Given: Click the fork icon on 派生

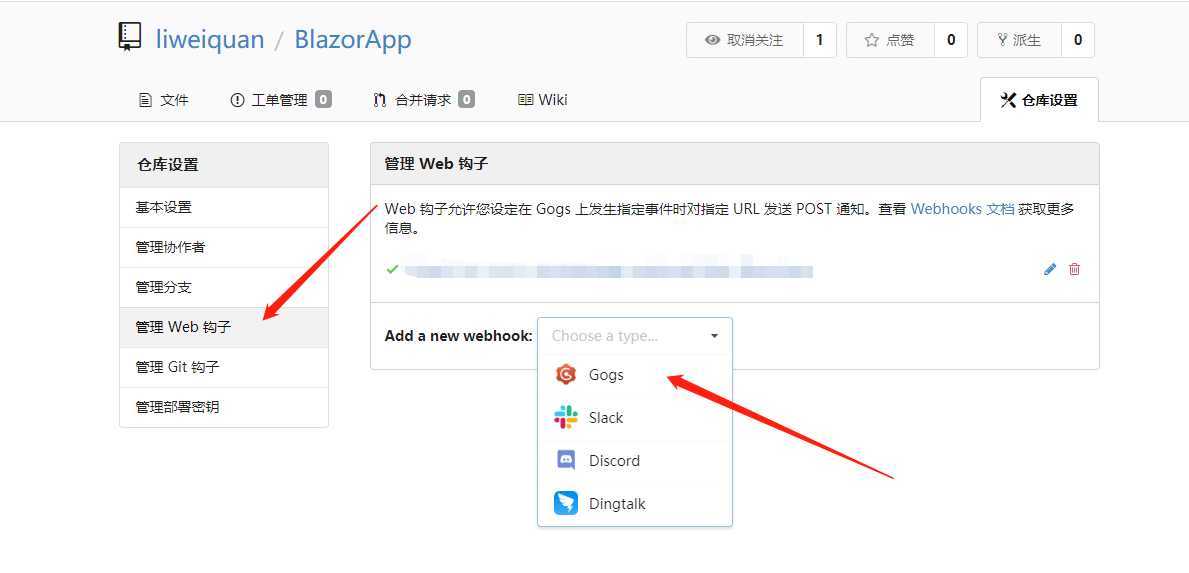Looking at the screenshot, I should [1002, 40].
